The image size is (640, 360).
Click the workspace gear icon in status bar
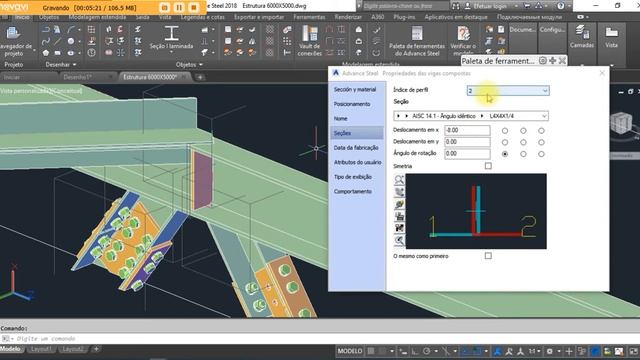point(549,351)
